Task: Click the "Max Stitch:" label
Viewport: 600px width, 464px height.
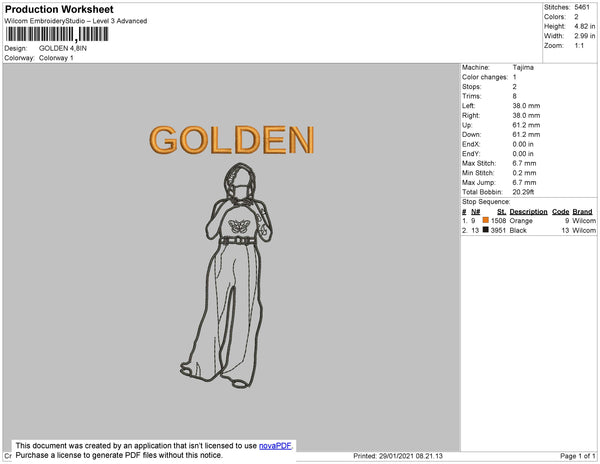Action: click(479, 163)
